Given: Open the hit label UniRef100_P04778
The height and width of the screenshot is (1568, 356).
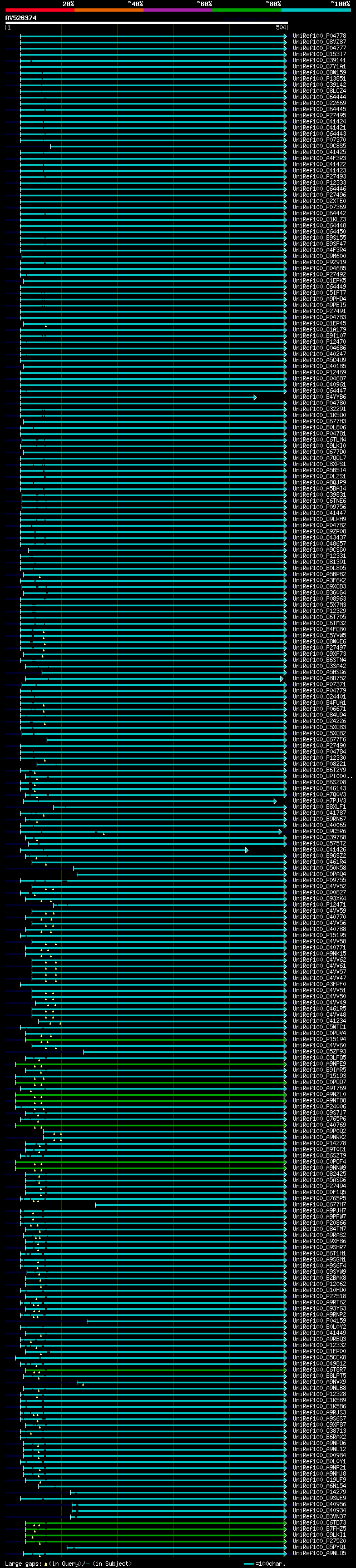Looking at the screenshot, I should click(x=319, y=36).
